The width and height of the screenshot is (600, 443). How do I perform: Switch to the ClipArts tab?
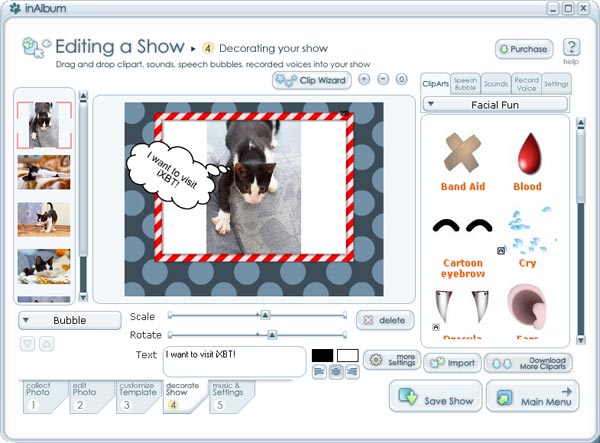coord(435,84)
